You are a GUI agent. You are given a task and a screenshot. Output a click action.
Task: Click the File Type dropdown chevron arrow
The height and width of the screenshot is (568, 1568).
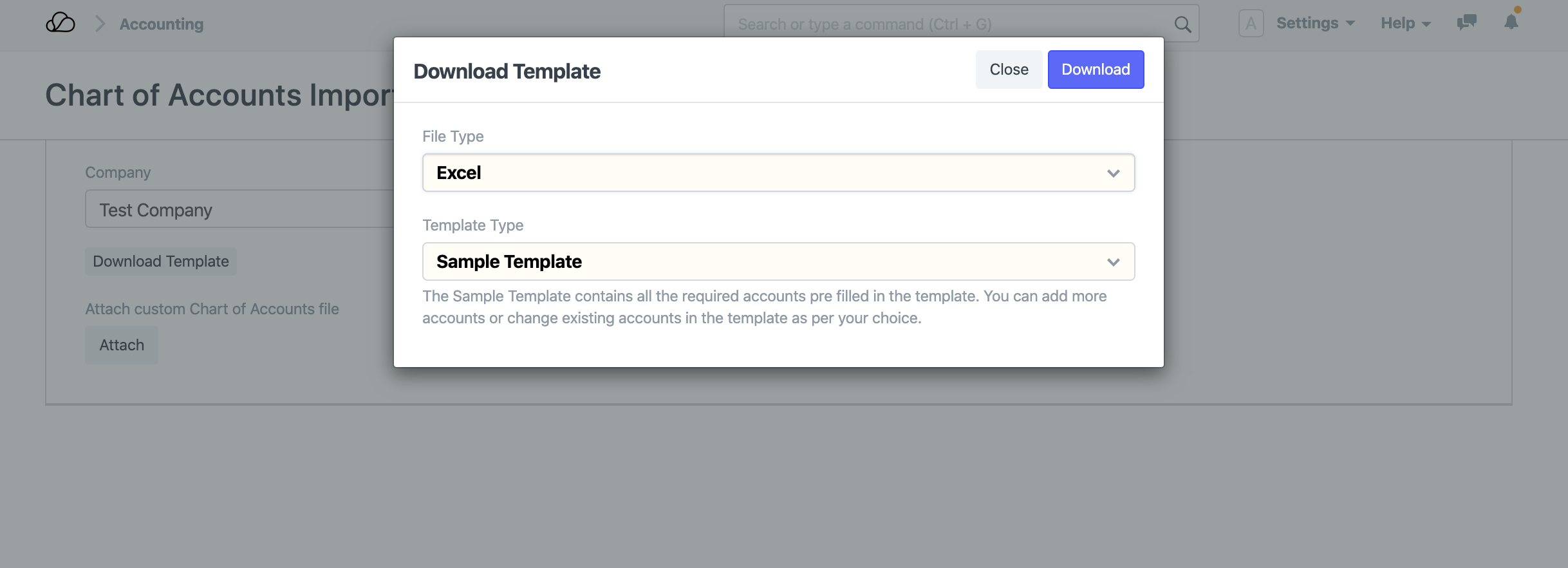1113,173
